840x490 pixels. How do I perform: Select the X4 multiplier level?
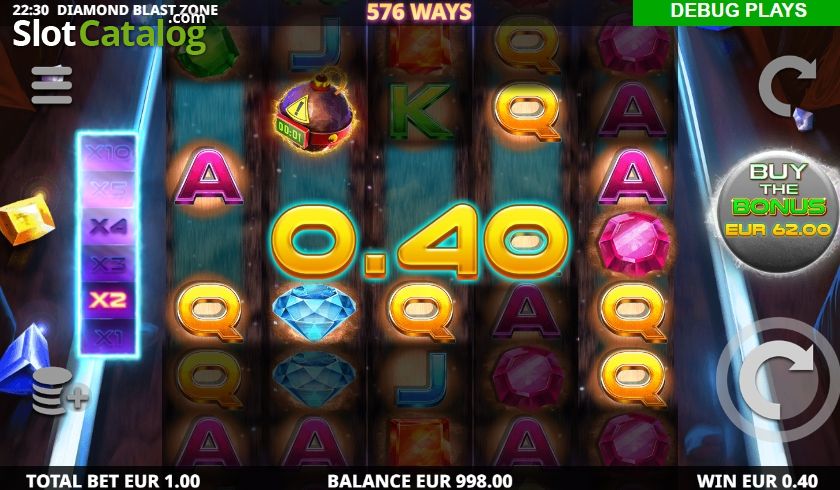pyautogui.click(x=108, y=227)
